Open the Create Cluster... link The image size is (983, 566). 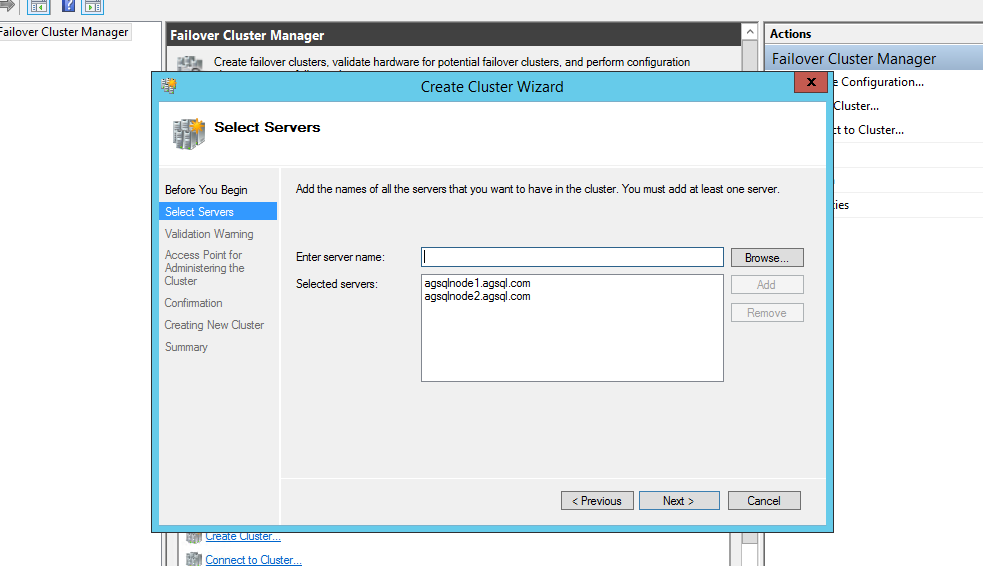pyautogui.click(x=243, y=537)
